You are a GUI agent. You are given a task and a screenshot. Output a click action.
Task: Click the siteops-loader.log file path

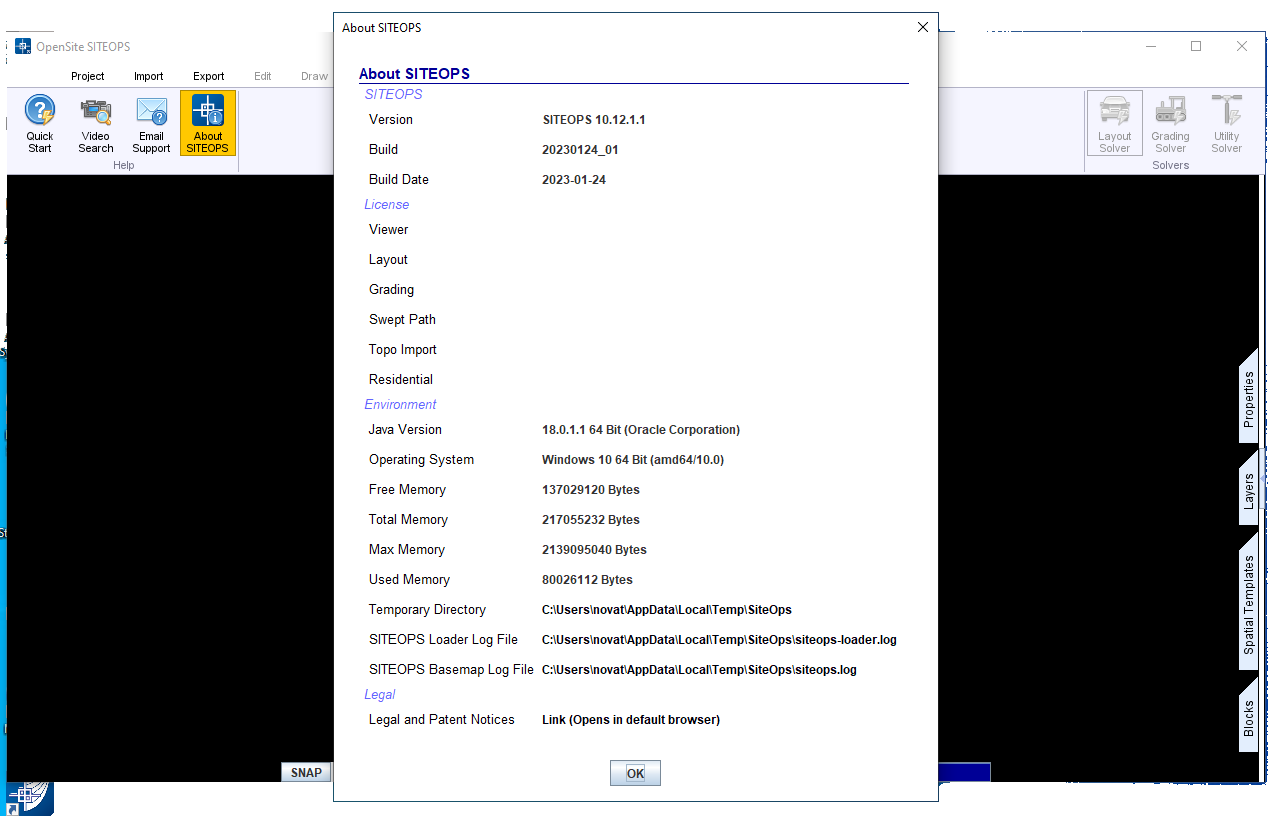(719, 639)
